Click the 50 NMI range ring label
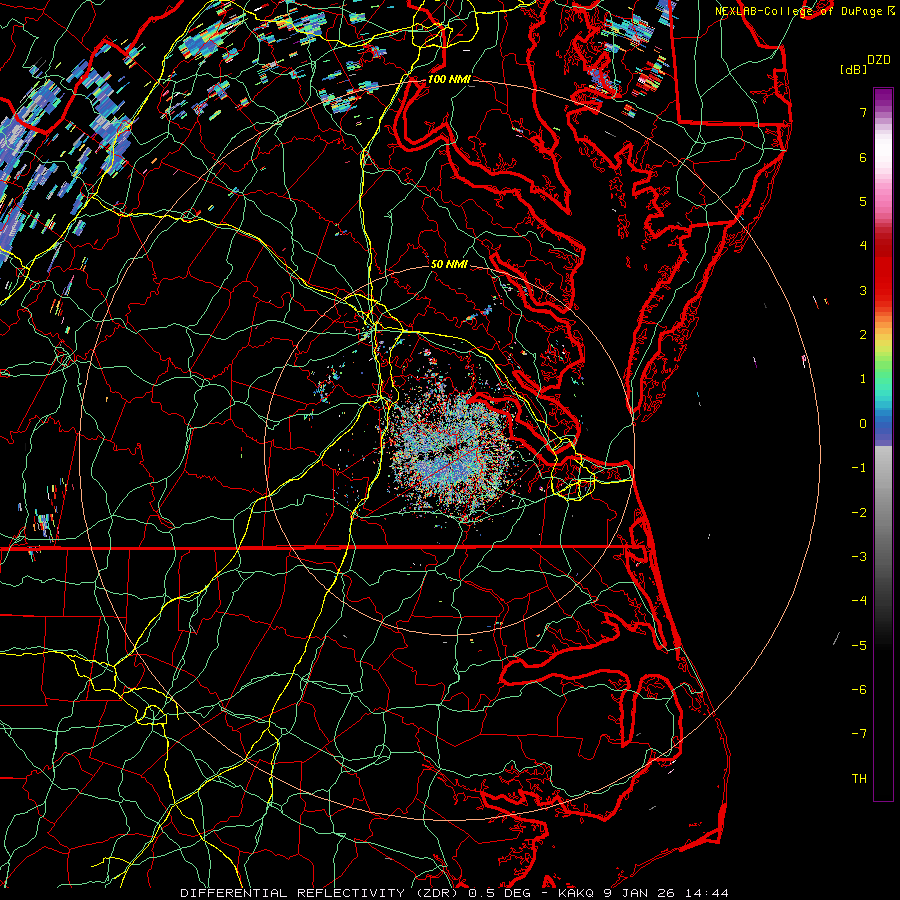The image size is (900, 900). [449, 264]
